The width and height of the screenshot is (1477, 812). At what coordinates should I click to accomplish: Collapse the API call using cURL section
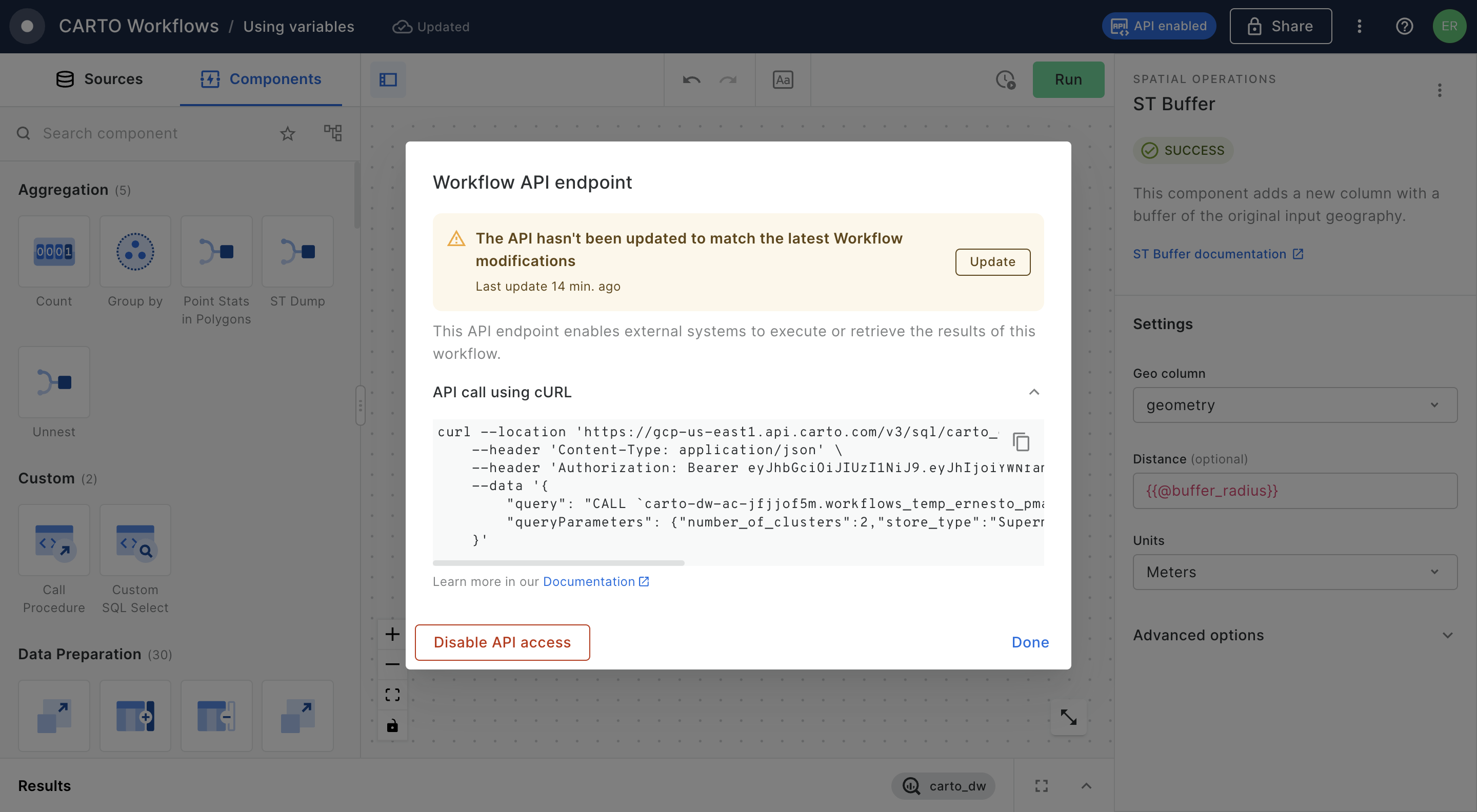(x=1034, y=392)
